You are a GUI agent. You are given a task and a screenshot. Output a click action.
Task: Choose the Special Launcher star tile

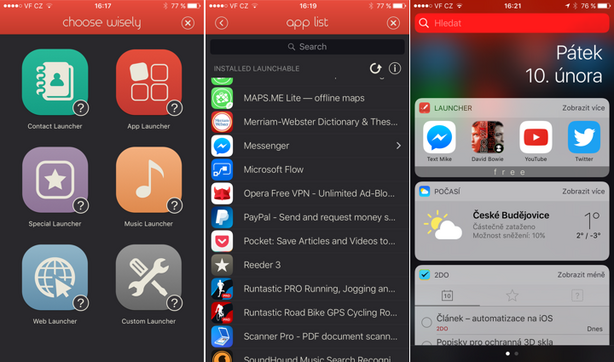55,180
